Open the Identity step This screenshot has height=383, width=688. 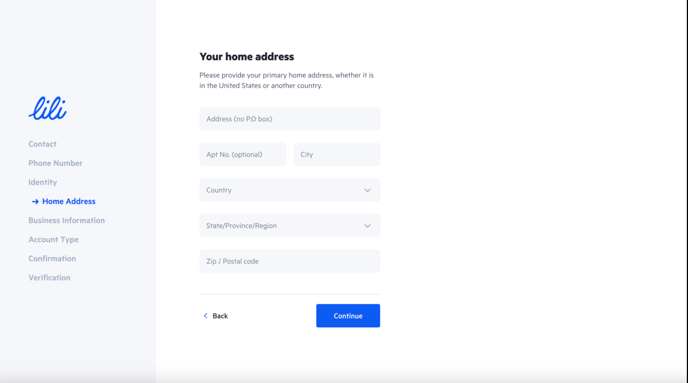click(x=43, y=182)
